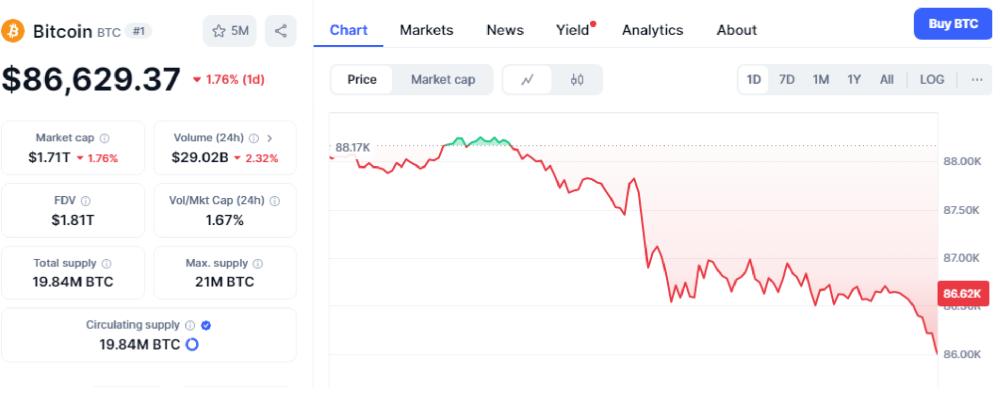Open chart more options ellipsis
Image resolution: width=1000 pixels, height=393 pixels.
pyautogui.click(x=976, y=80)
